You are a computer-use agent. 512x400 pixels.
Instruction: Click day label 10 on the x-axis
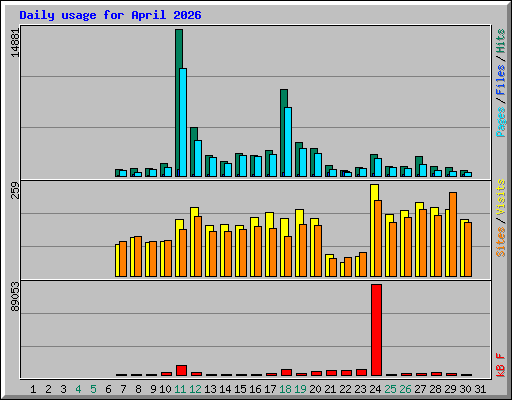point(165,389)
